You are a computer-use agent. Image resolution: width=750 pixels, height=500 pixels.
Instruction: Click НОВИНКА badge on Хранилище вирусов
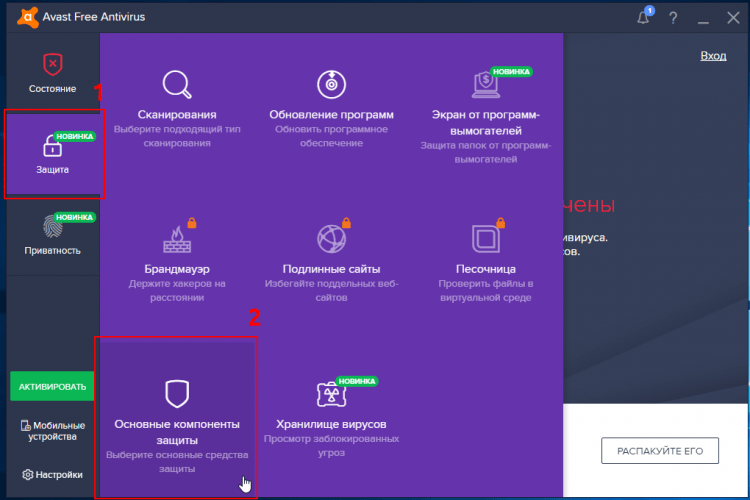357,381
